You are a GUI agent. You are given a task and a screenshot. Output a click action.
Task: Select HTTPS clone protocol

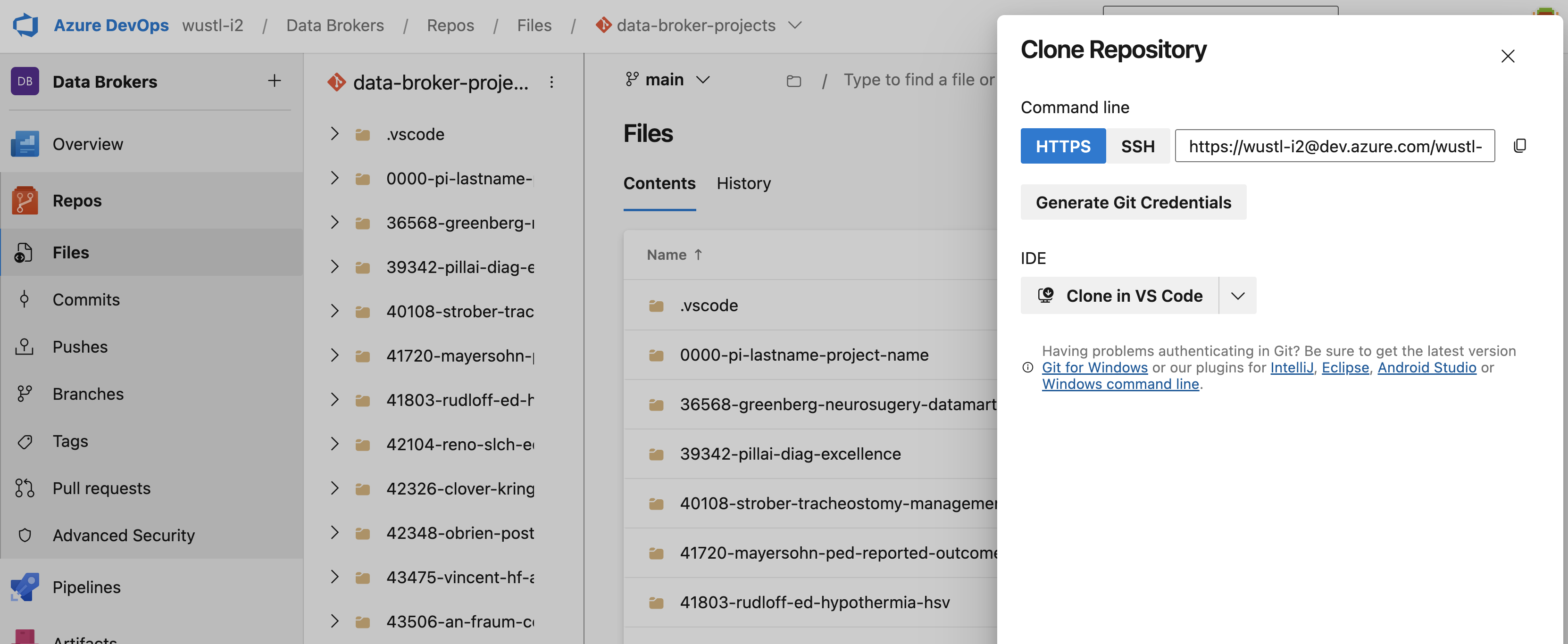coord(1063,146)
